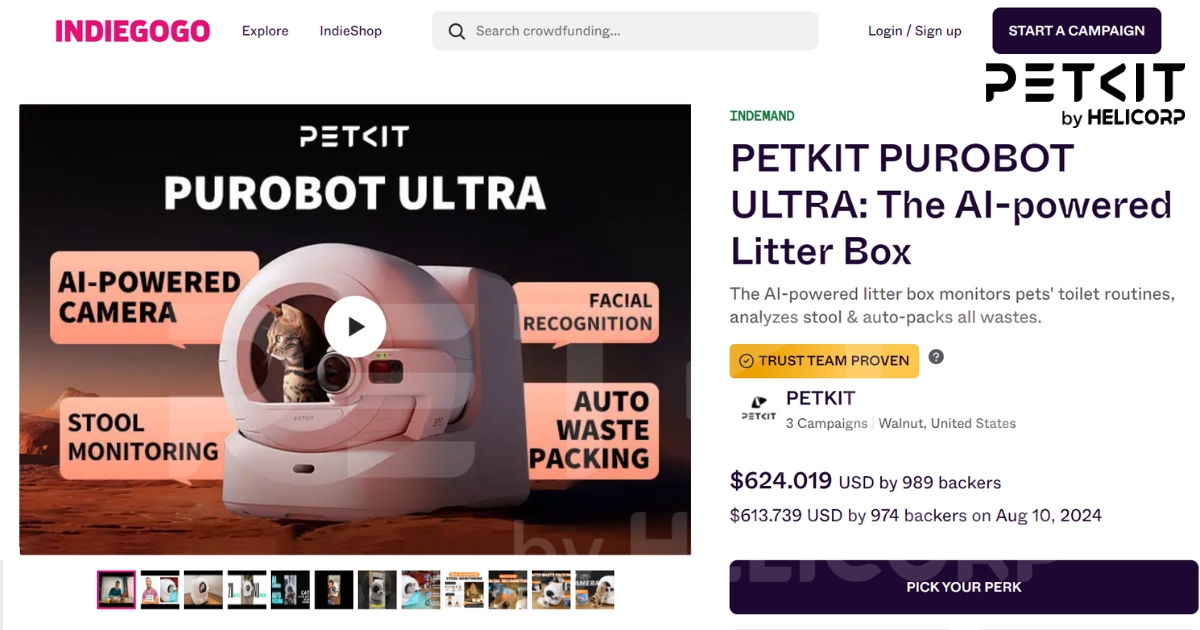Click the search magnifier icon

457,31
